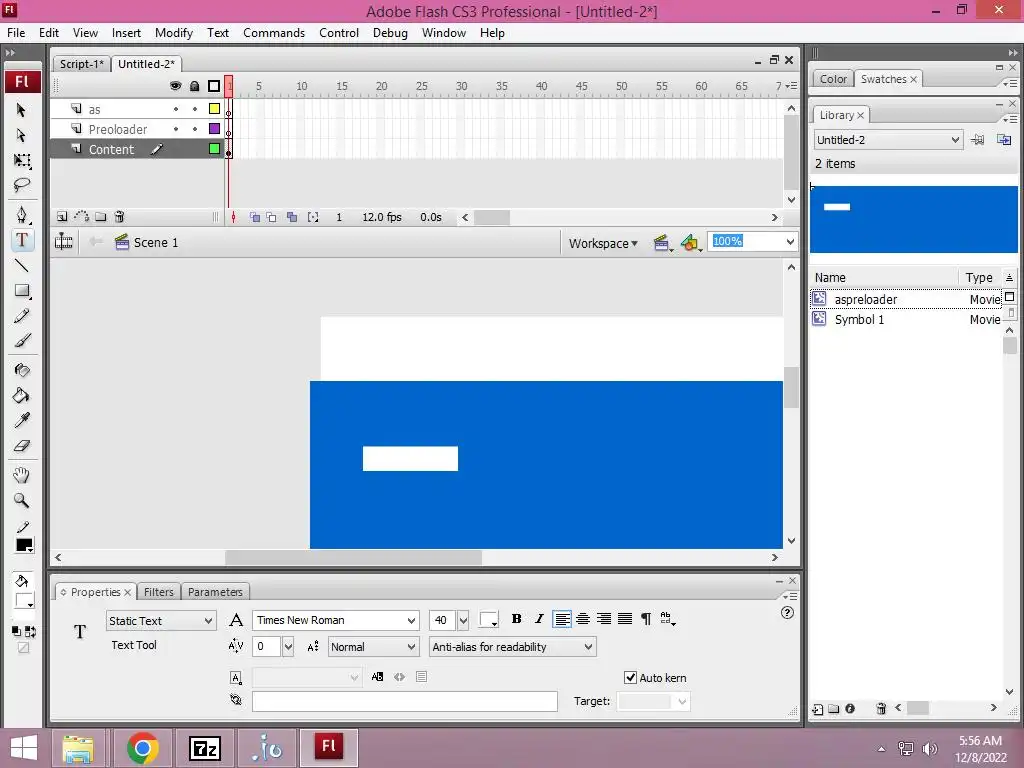Open the Untitled-2 library document dropdown
Image resolution: width=1024 pixels, height=768 pixels.
(x=888, y=140)
